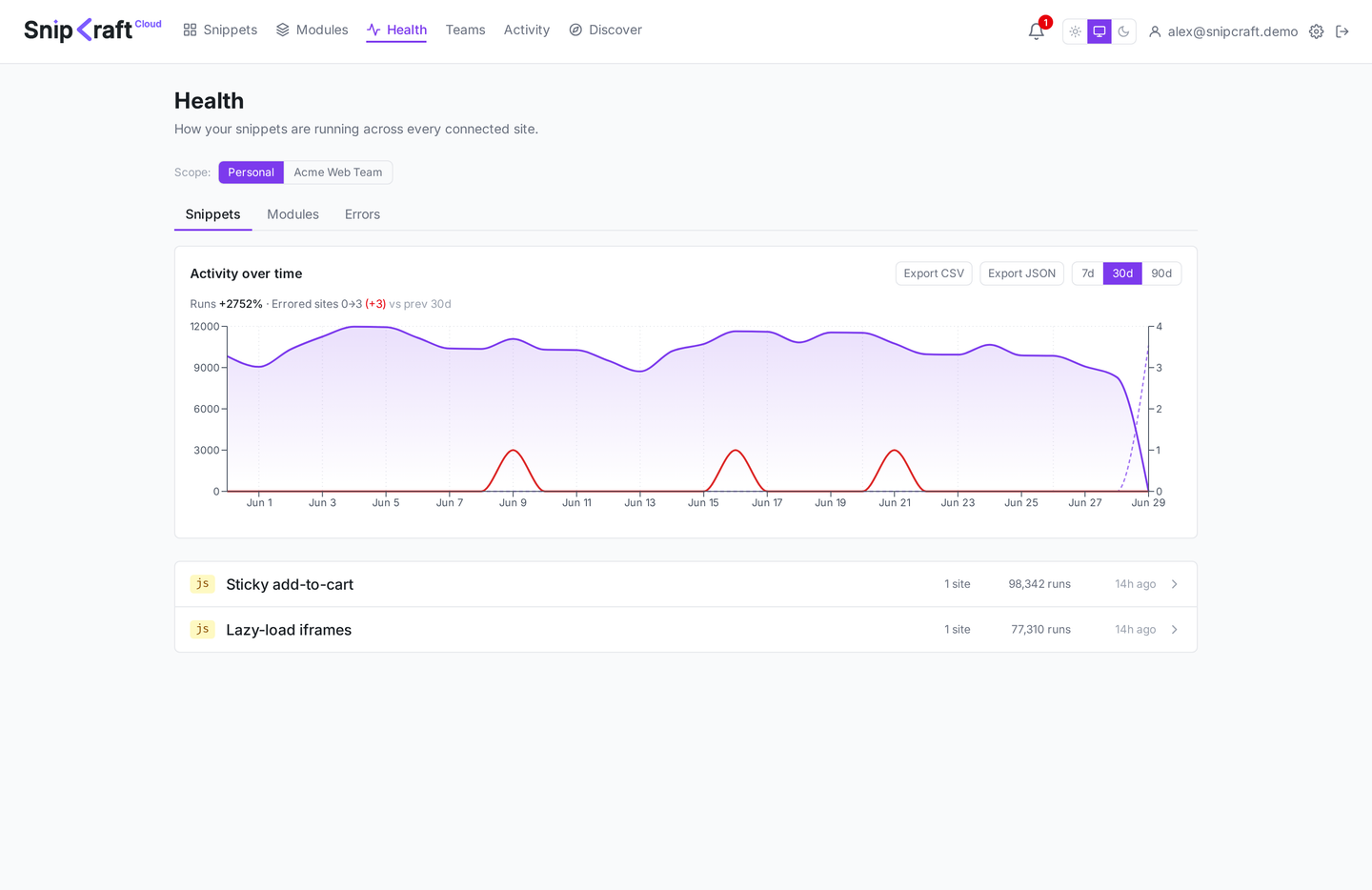The width and height of the screenshot is (1372, 890).
Task: Click the Activity over time heading
Action: (x=246, y=273)
